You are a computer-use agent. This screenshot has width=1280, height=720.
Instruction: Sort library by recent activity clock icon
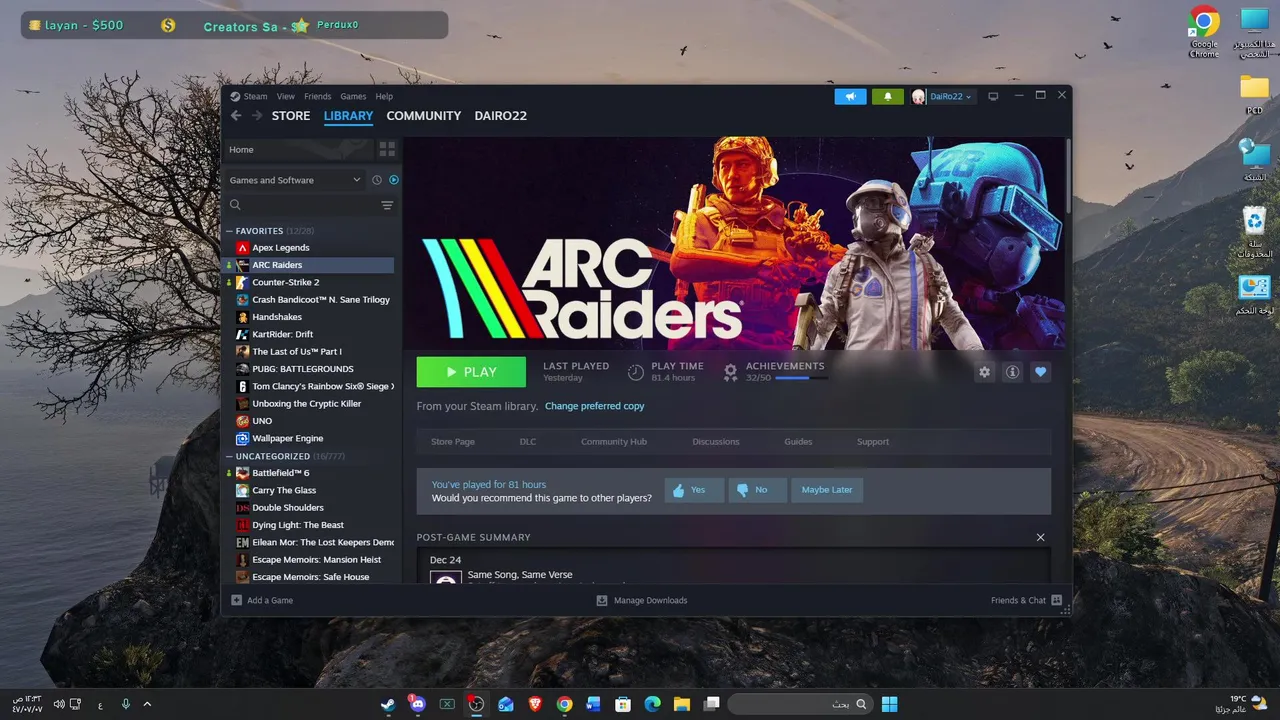pyautogui.click(x=377, y=180)
